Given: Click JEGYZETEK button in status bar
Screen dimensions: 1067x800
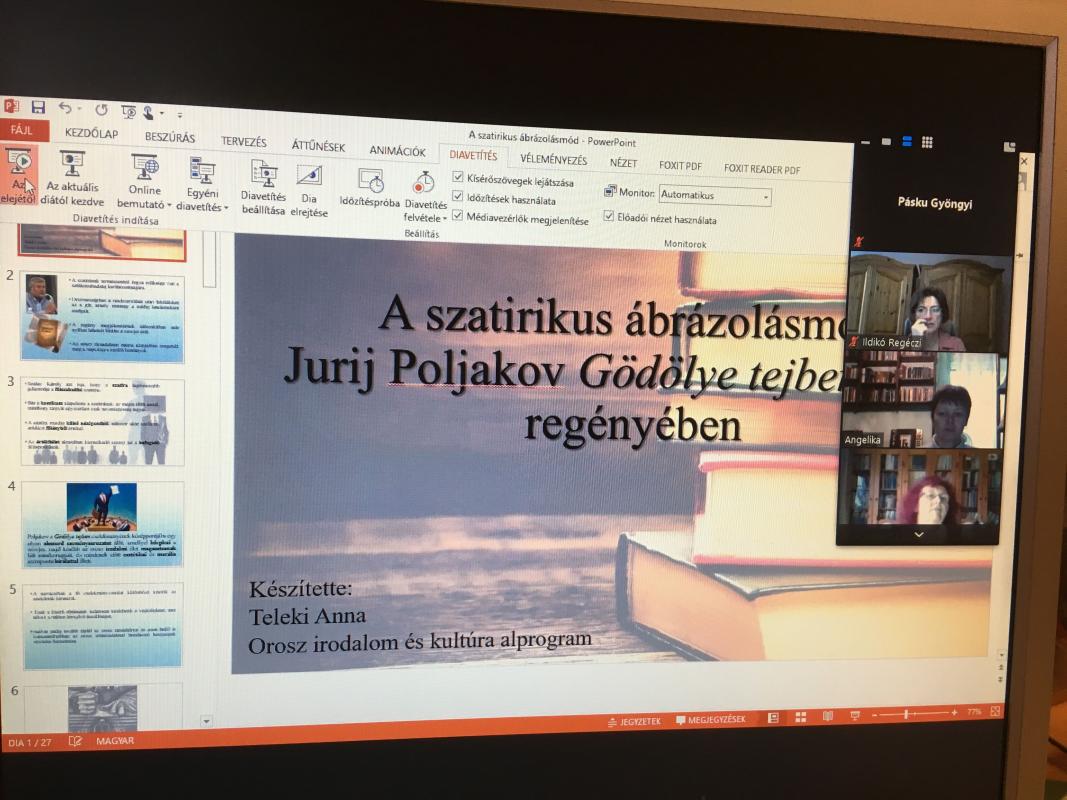Looking at the screenshot, I should click(x=634, y=721).
